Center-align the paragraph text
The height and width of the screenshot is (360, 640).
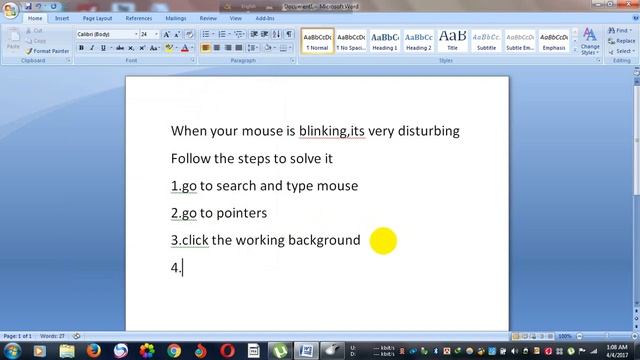click(x=217, y=48)
